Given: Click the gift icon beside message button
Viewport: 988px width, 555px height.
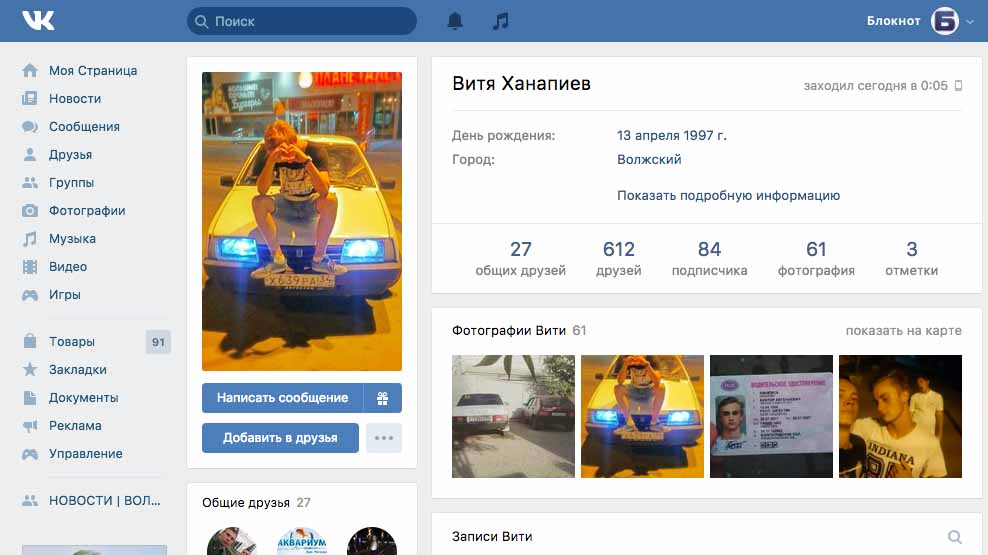Looking at the screenshot, I should point(382,398).
